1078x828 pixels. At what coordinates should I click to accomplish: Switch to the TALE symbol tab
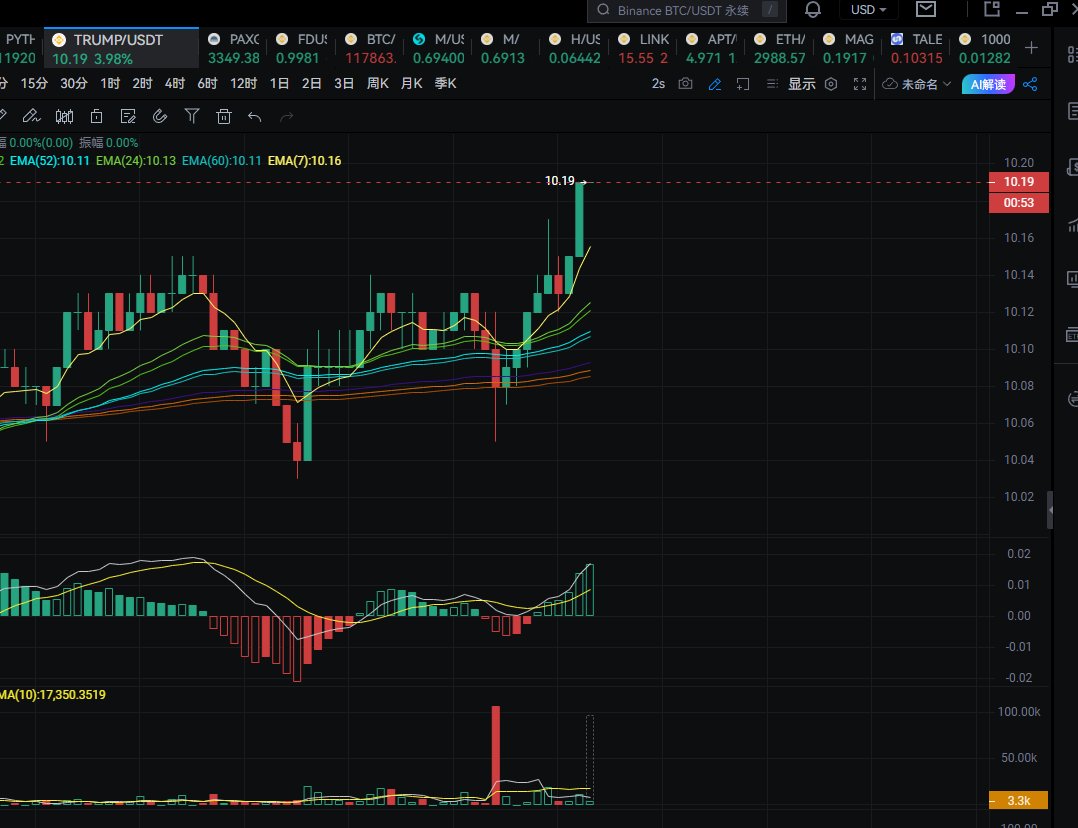(916, 48)
